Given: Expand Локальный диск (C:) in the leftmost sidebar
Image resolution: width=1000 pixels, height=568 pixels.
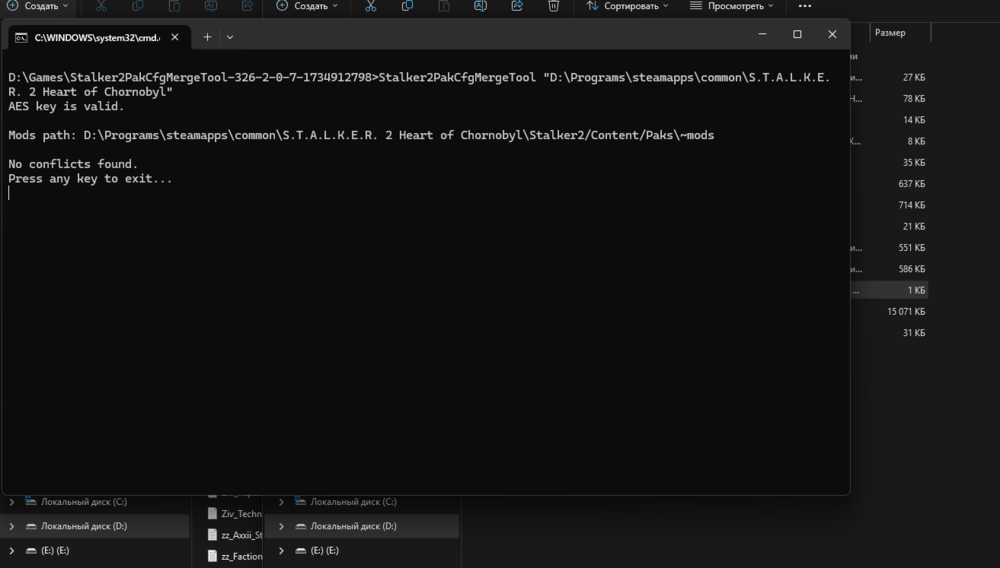Looking at the screenshot, I should click(x=12, y=502).
